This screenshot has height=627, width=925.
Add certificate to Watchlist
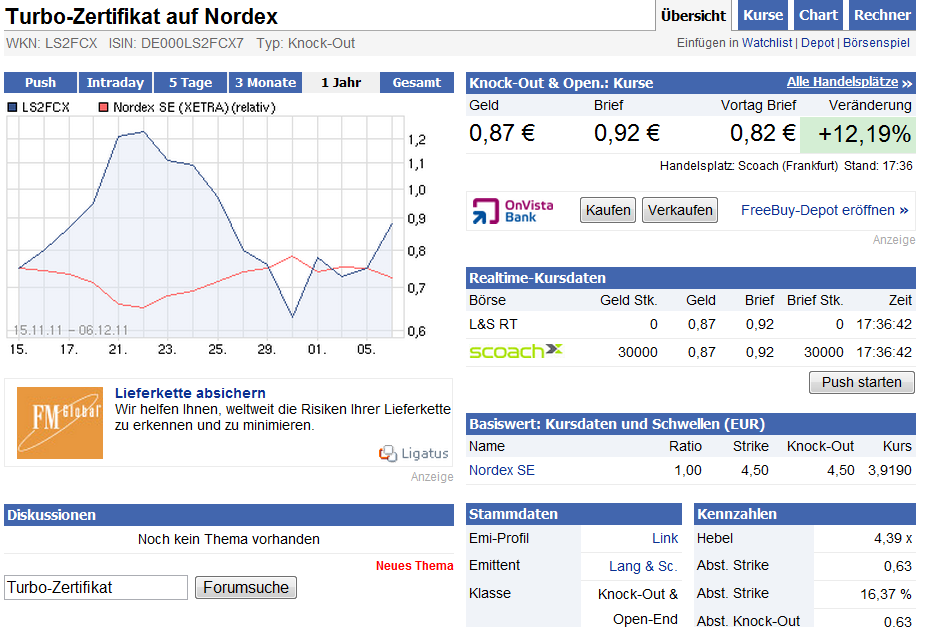(x=766, y=43)
